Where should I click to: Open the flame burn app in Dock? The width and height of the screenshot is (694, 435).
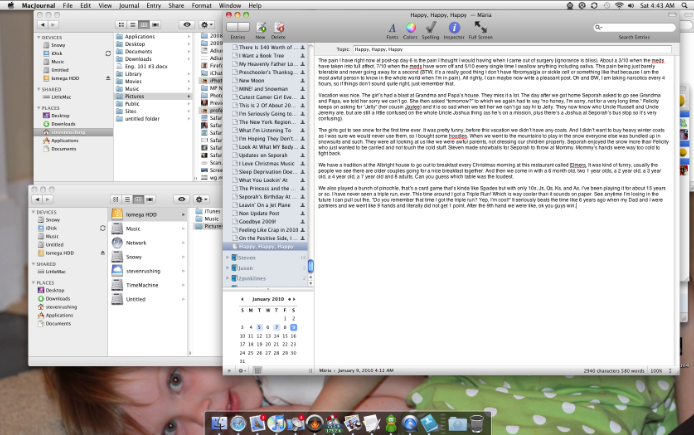pos(315,424)
